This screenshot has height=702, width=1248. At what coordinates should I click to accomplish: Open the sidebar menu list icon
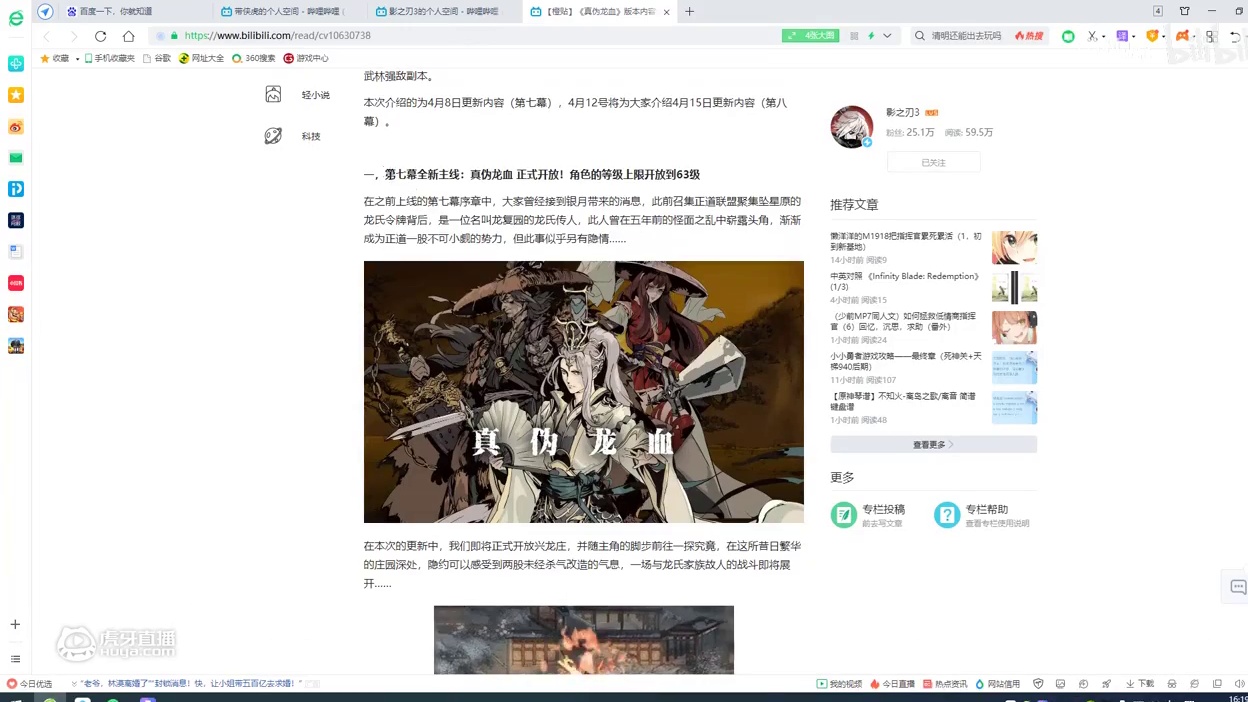(15, 659)
